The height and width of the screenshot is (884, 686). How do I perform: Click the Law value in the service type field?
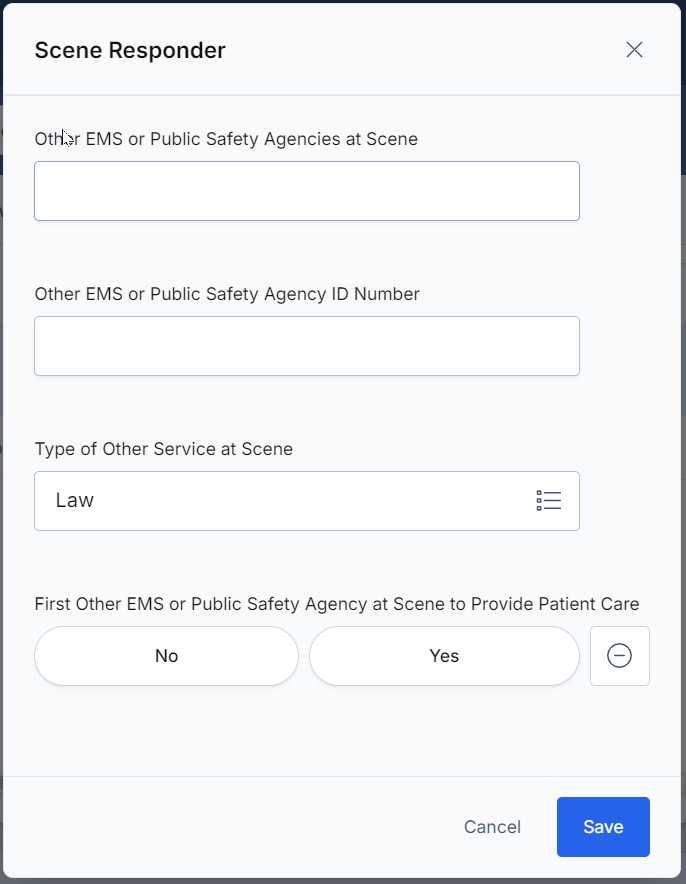(74, 501)
